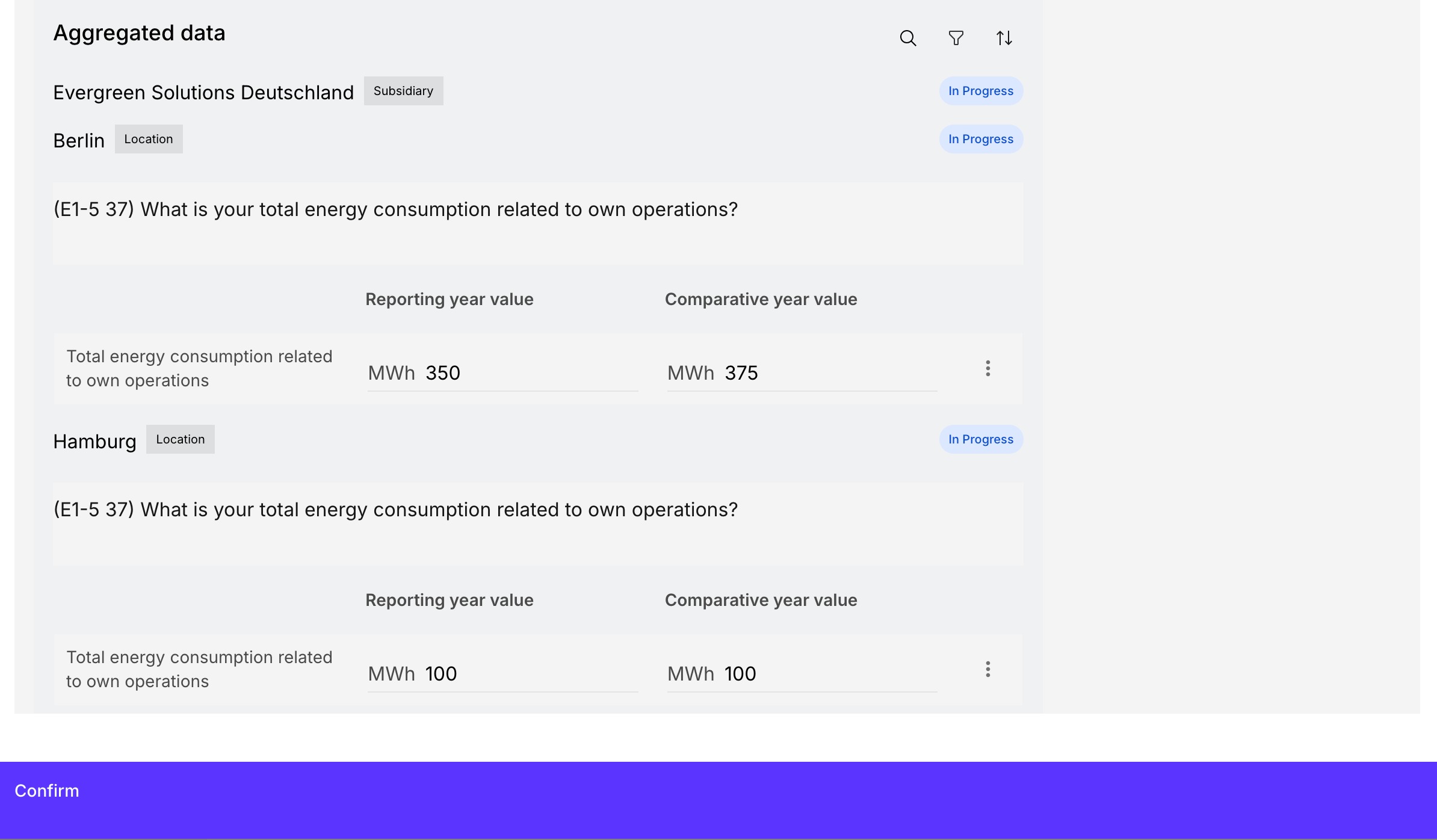The height and width of the screenshot is (840, 1437).
Task: Click Berlin In Progress status badge
Action: click(981, 139)
